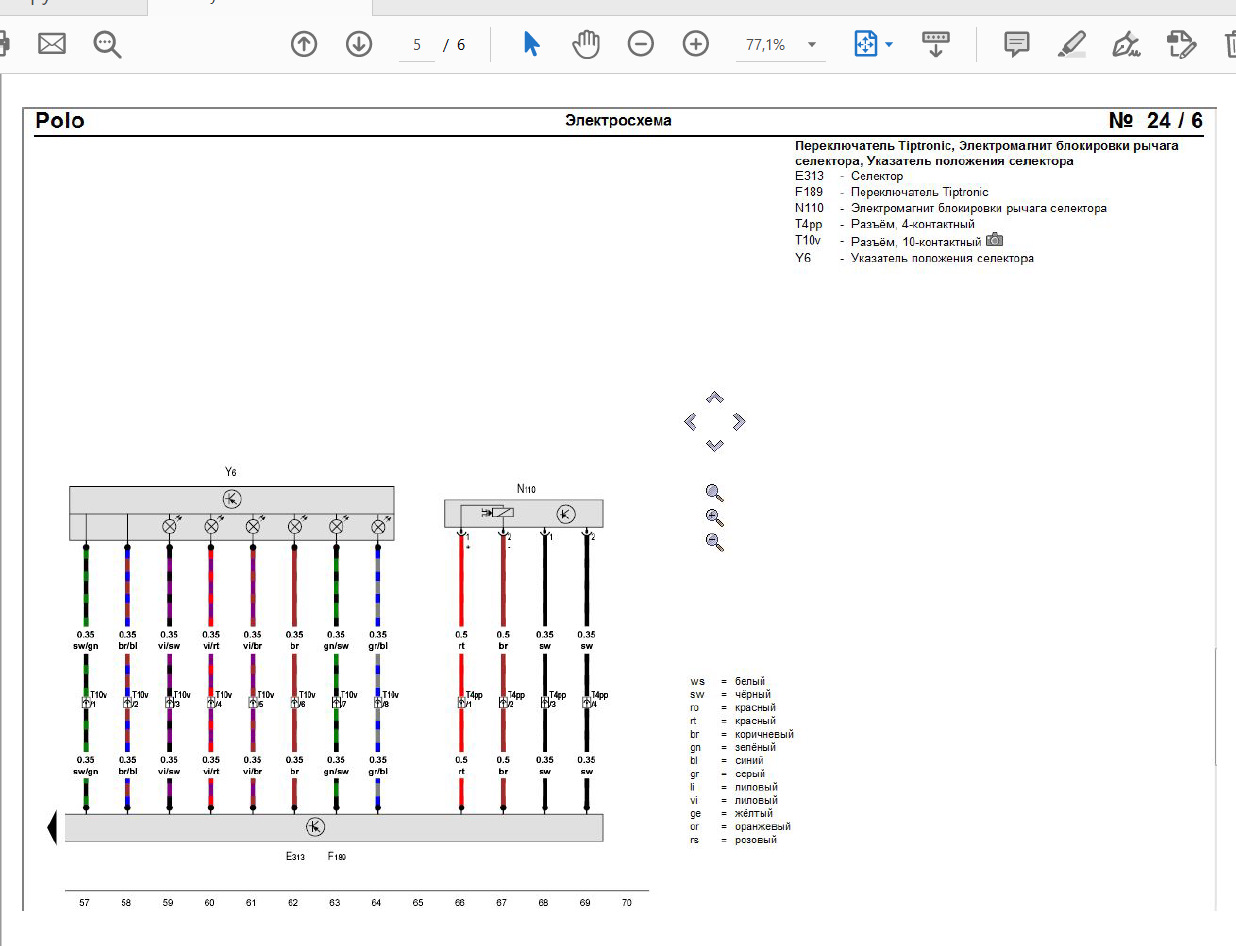Open the fountain pen sign tool
The width and height of the screenshot is (1236, 946).
point(1126,44)
